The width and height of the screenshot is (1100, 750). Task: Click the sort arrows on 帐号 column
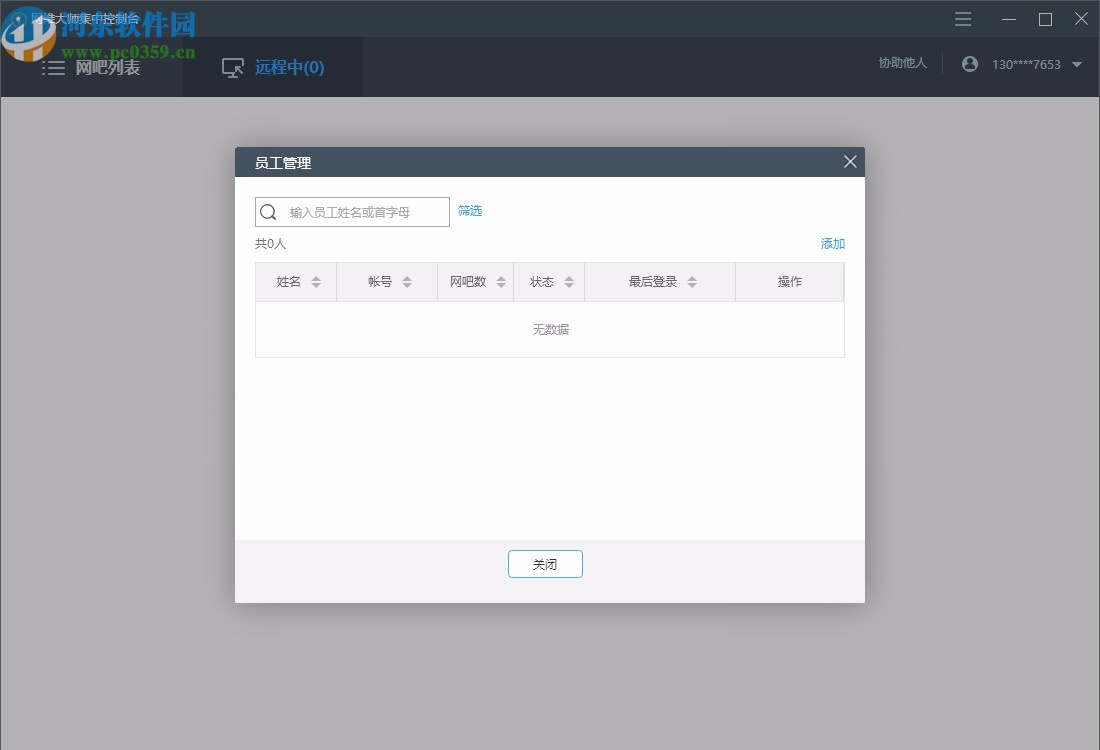406,281
